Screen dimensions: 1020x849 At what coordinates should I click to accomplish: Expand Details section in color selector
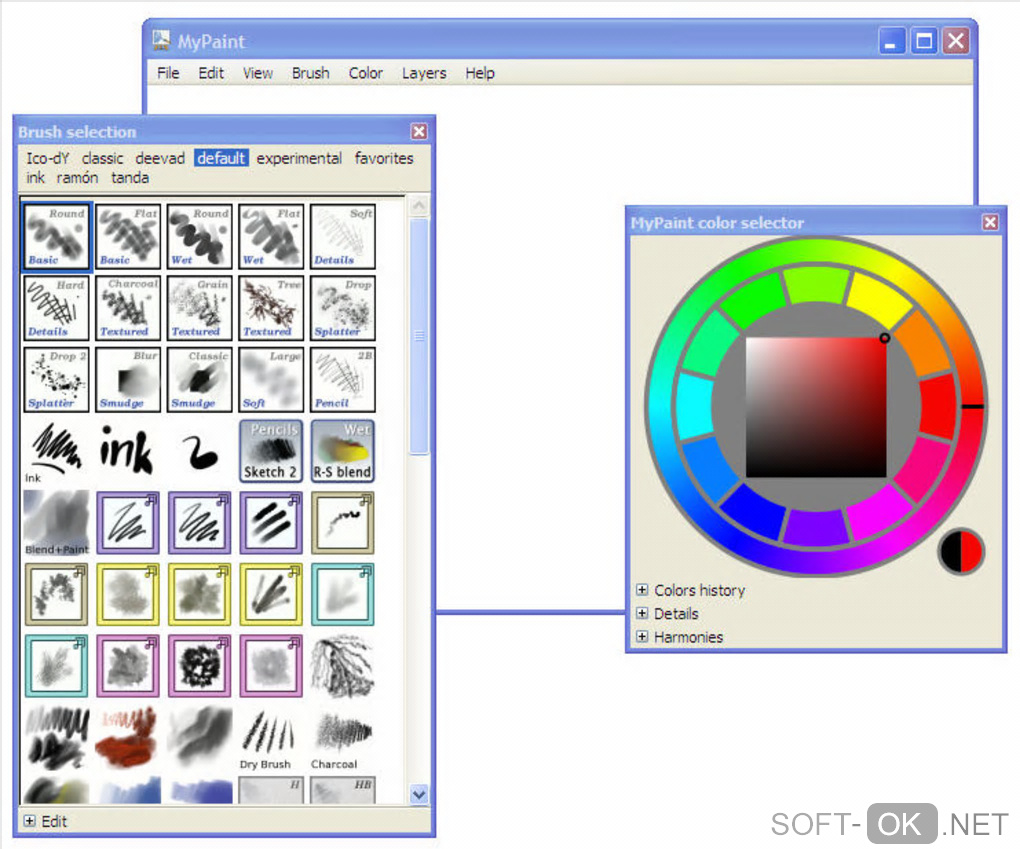click(x=668, y=613)
